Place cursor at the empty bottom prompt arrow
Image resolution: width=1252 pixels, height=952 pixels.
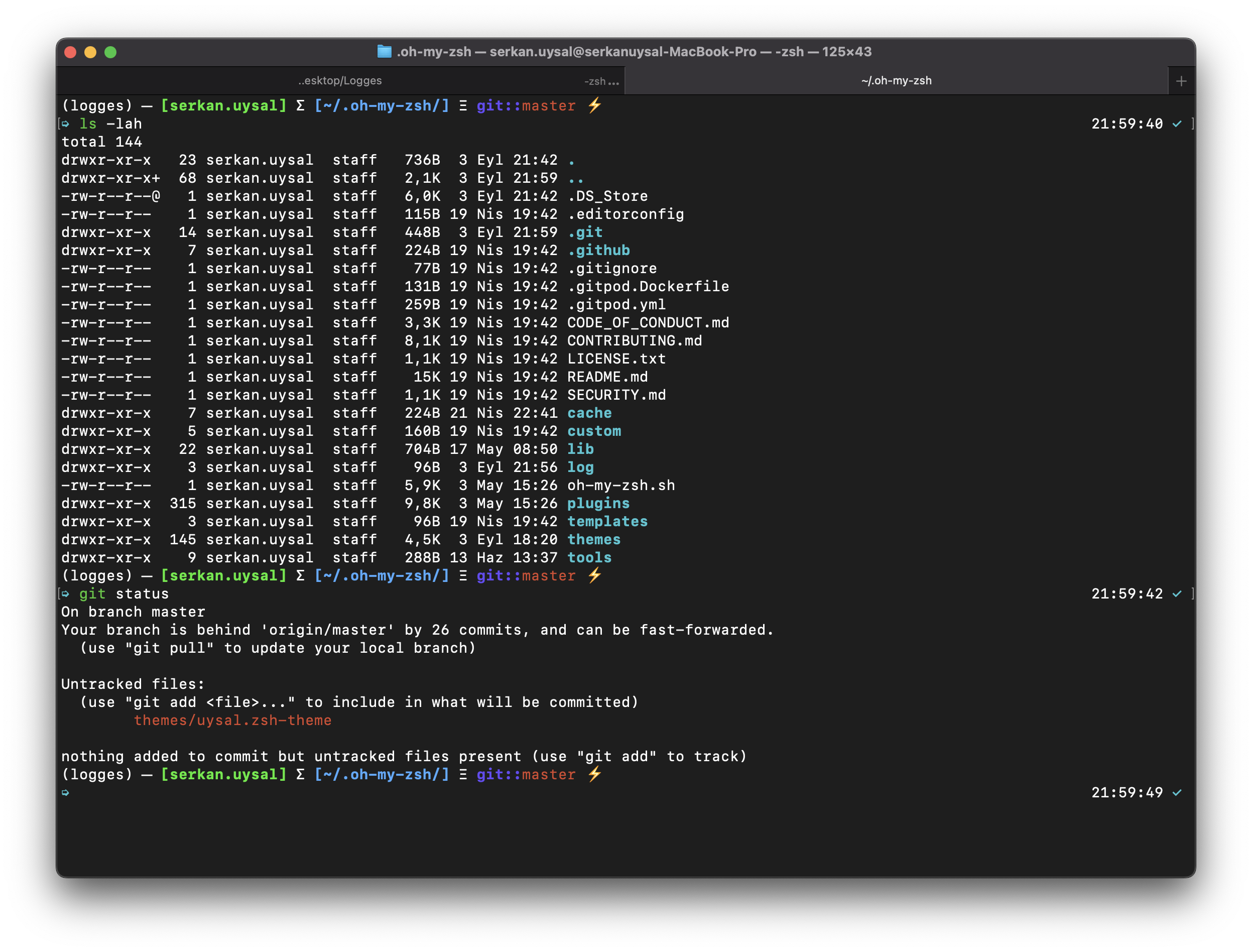pos(65,792)
